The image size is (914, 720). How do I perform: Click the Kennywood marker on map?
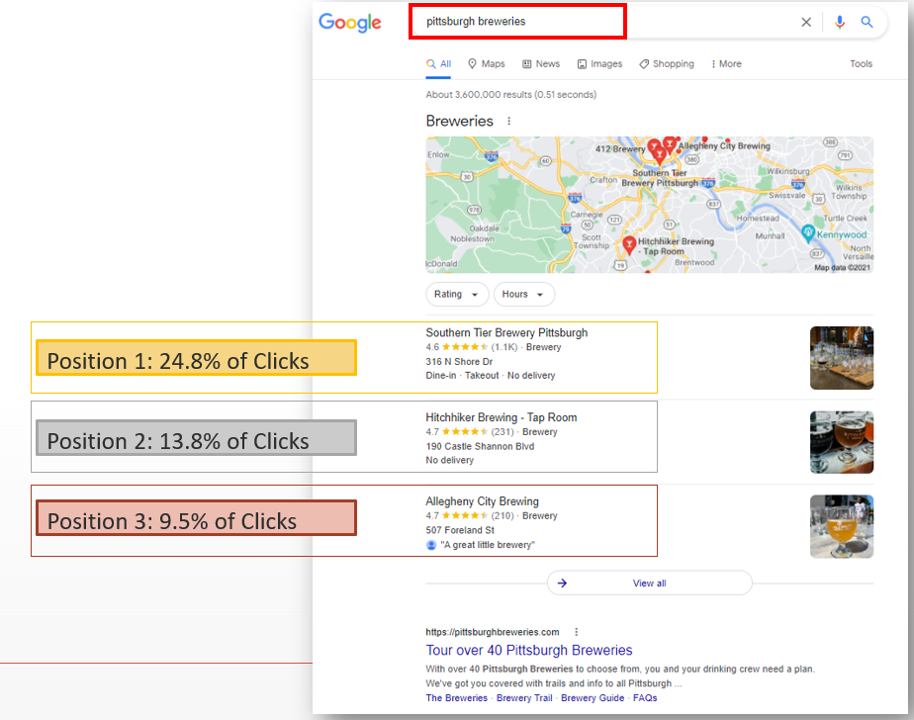click(x=808, y=234)
